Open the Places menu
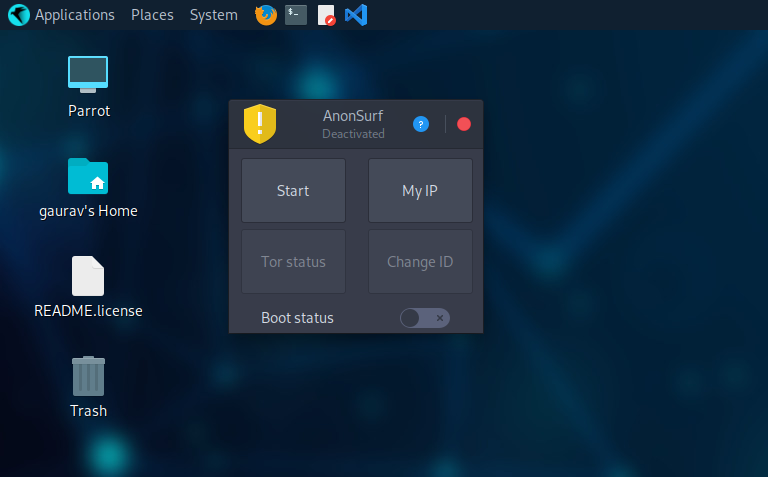 (152, 15)
